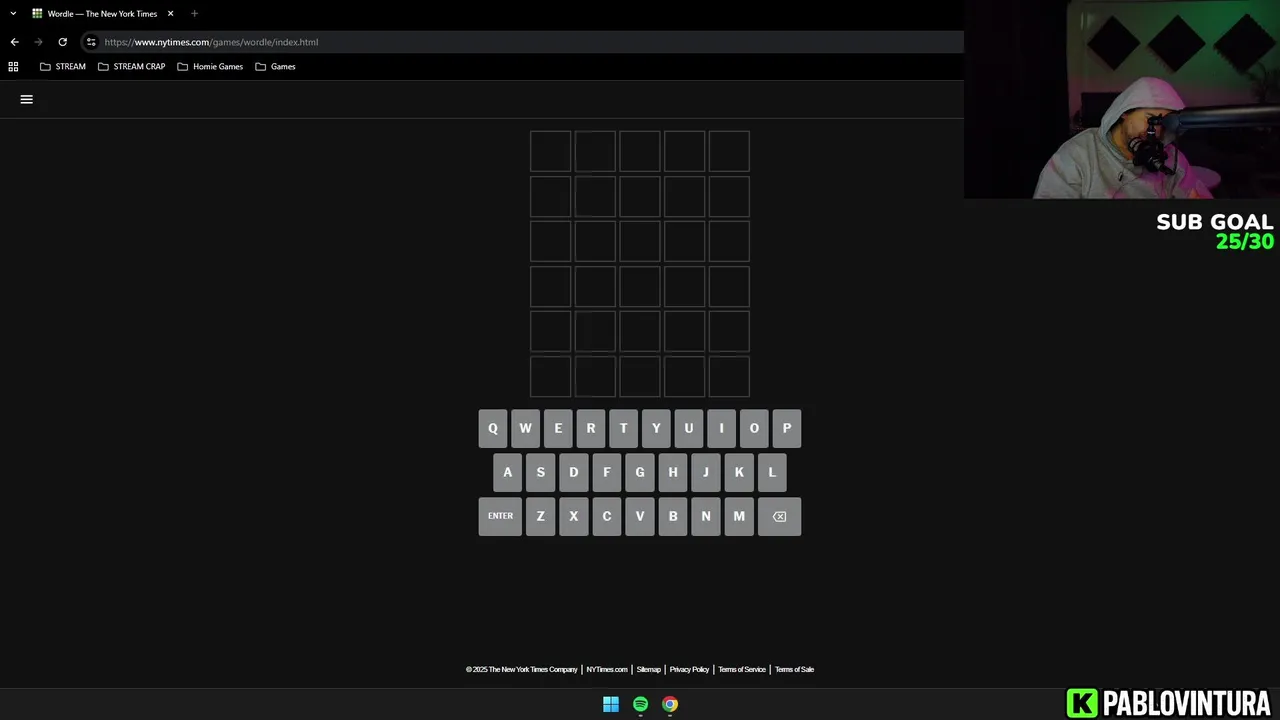Select the Wordle — The New York Times tab
The height and width of the screenshot is (720, 1280).
103,14
